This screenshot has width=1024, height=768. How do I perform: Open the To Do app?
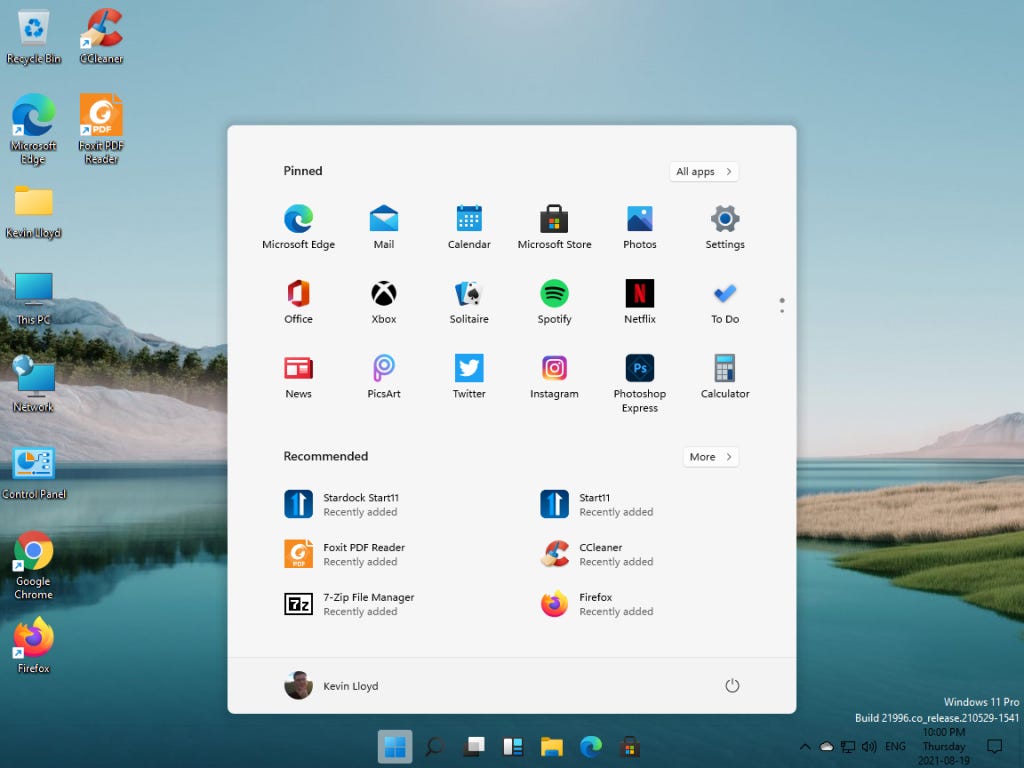tap(725, 302)
